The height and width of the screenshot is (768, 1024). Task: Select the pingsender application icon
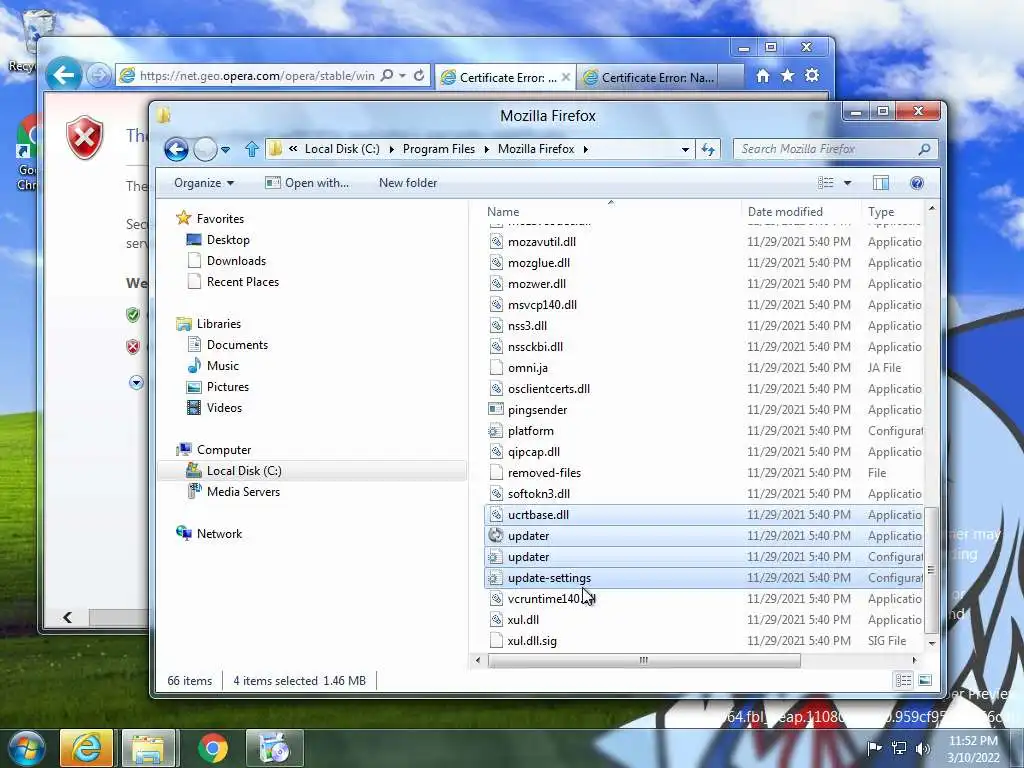tap(496, 409)
